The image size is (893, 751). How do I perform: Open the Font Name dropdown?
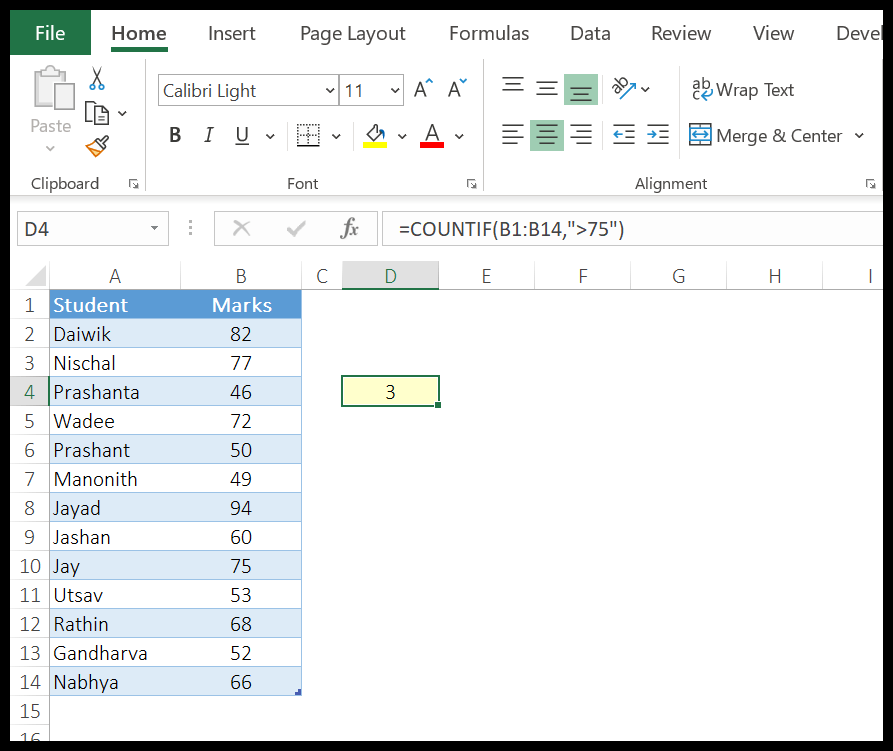point(331,90)
